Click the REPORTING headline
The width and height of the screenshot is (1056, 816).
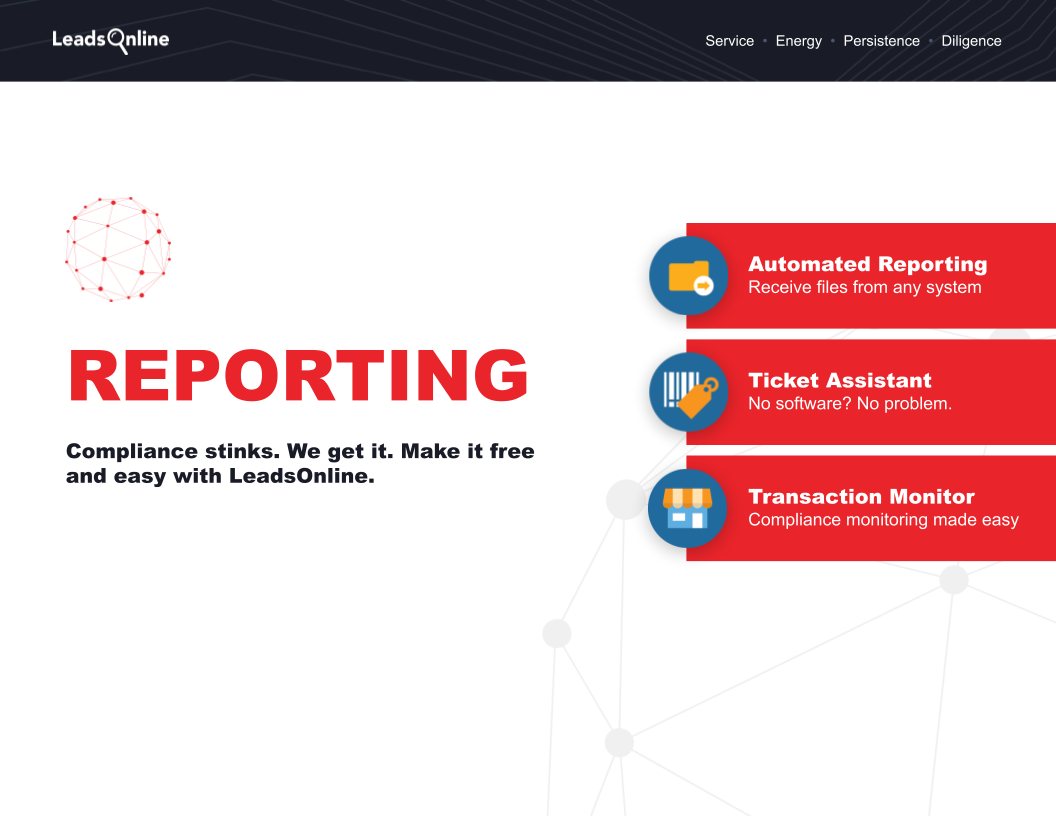tap(298, 376)
